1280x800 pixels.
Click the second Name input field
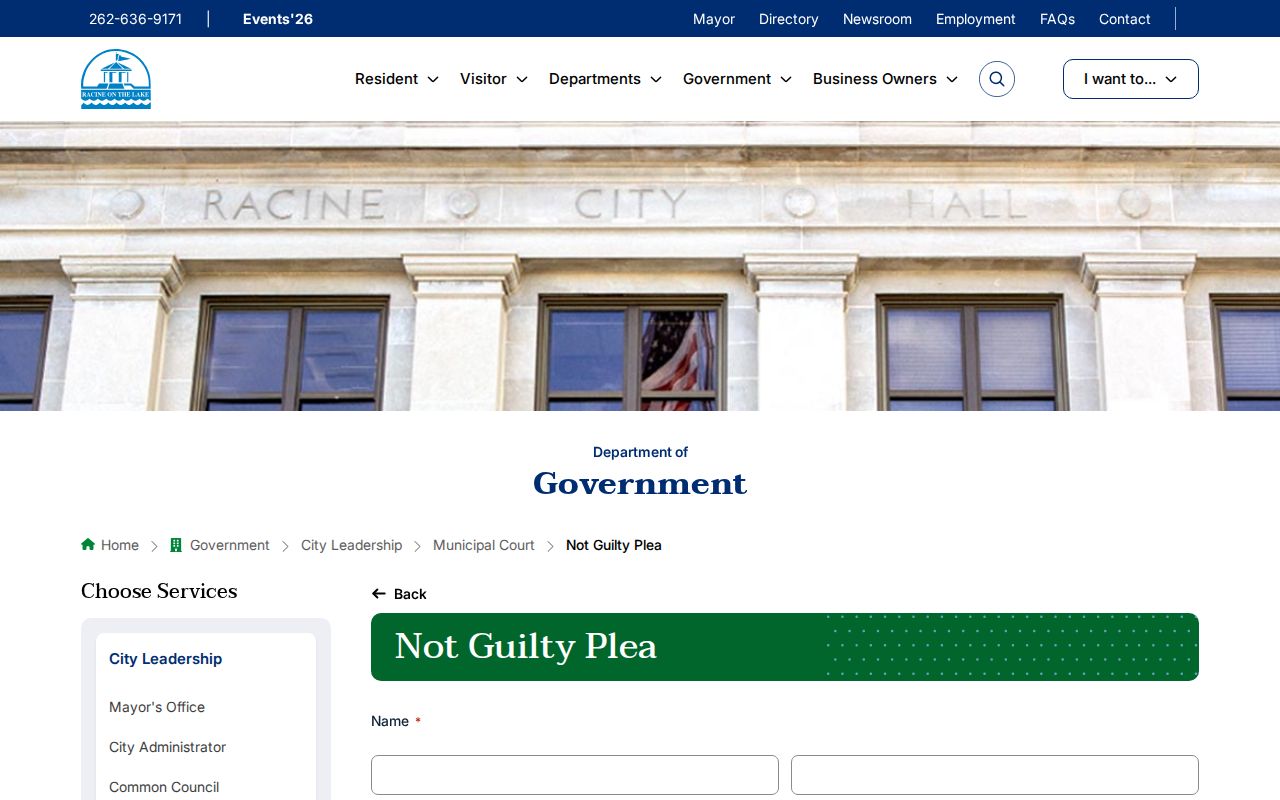[x=995, y=775]
